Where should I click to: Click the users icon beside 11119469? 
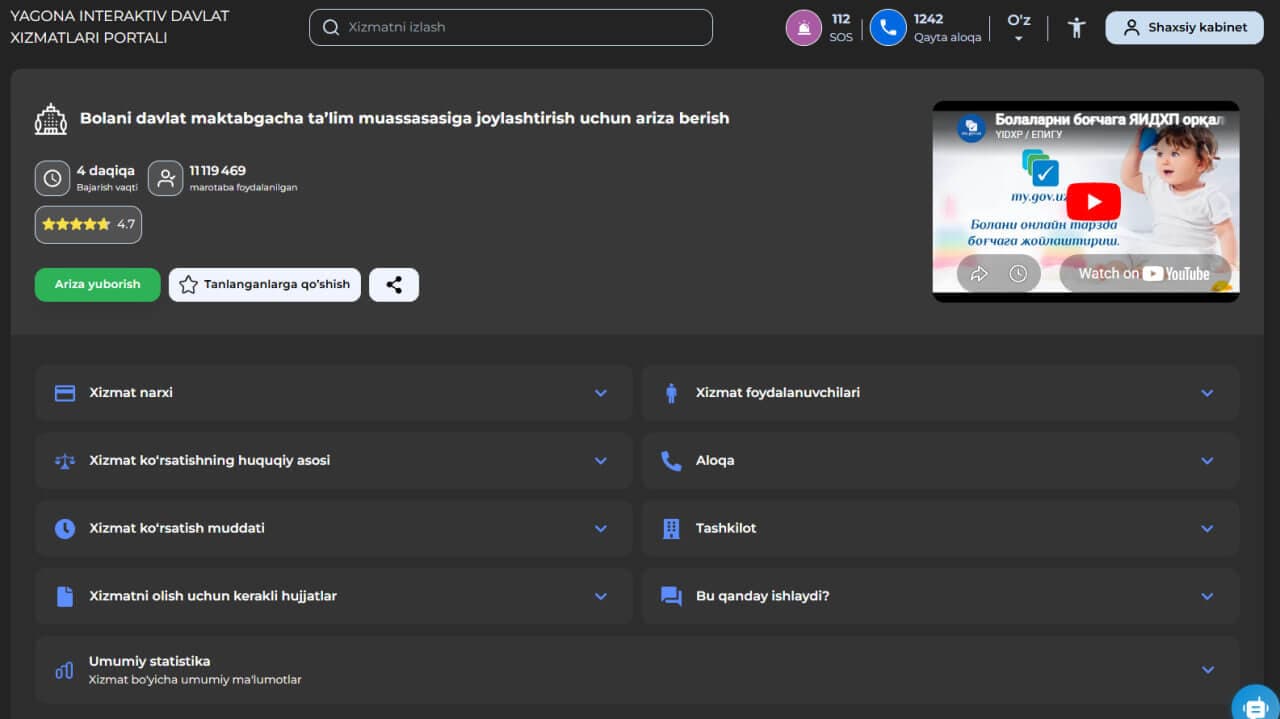coord(165,178)
